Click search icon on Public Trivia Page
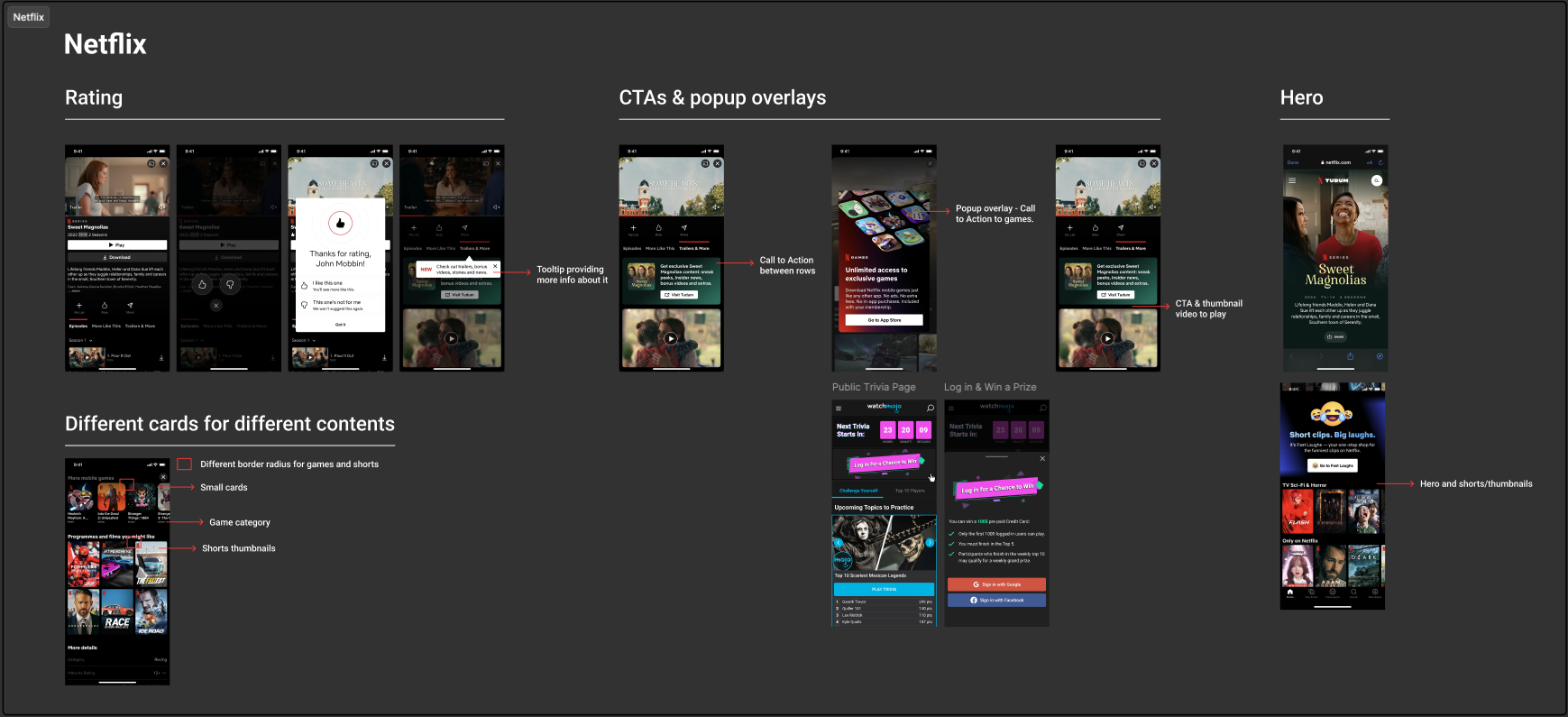The height and width of the screenshot is (717, 1568). coord(931,408)
